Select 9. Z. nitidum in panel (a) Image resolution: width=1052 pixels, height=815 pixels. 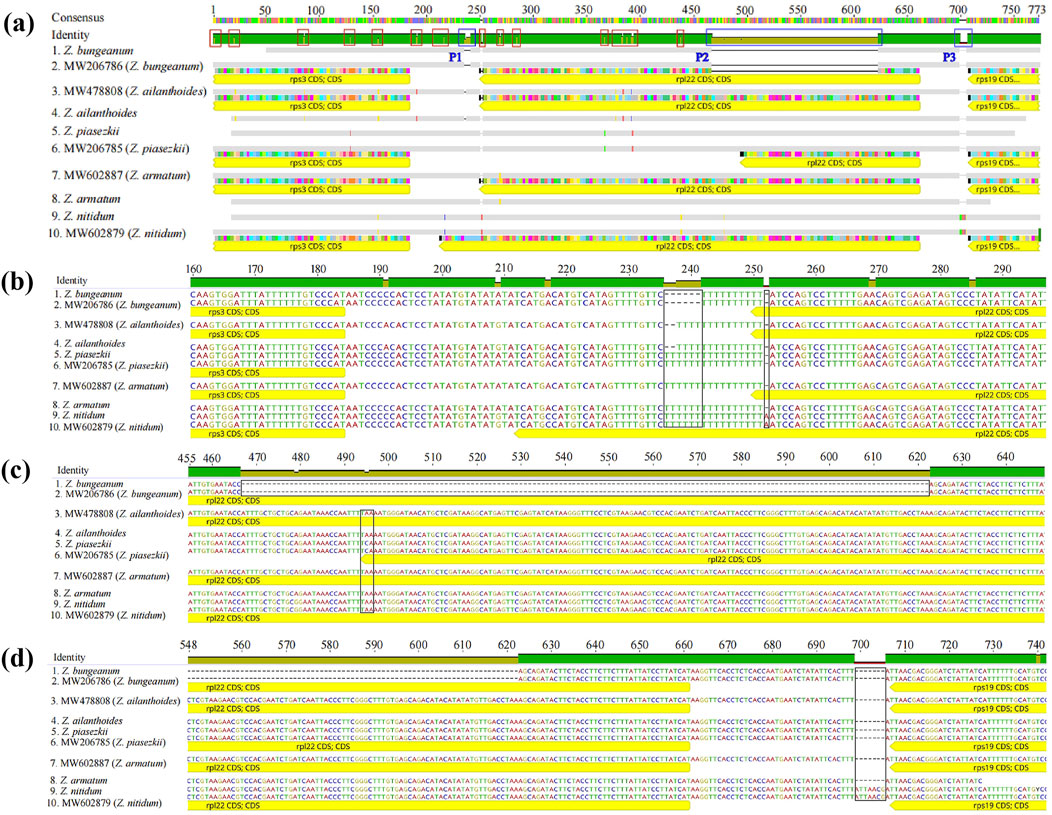click(x=83, y=216)
